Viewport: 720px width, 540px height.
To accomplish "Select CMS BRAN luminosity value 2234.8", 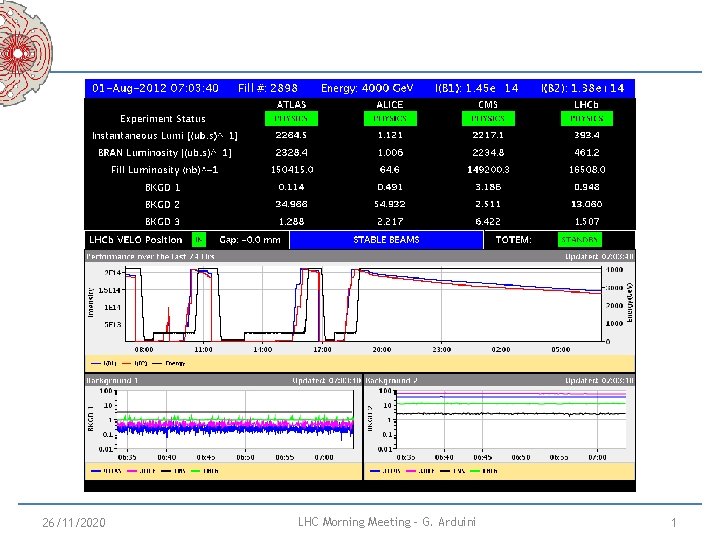I will (488, 152).
